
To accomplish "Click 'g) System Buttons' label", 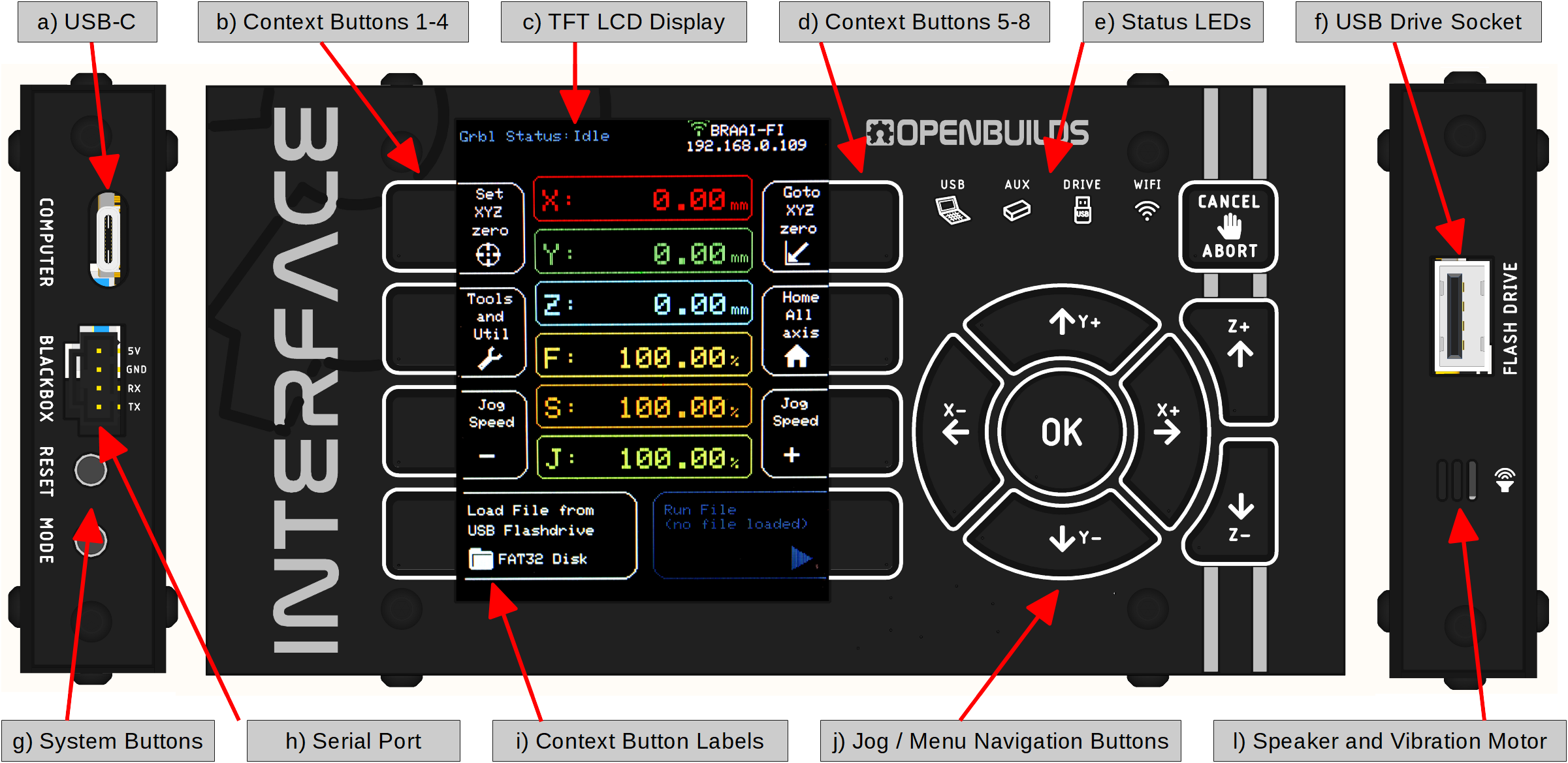I will click(108, 741).
